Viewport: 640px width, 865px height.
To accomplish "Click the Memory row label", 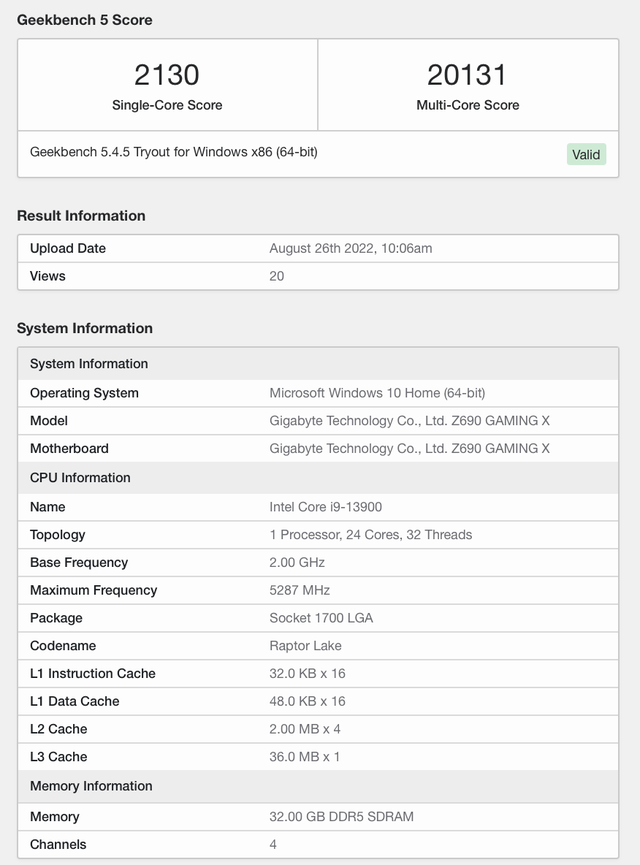I will point(55,816).
